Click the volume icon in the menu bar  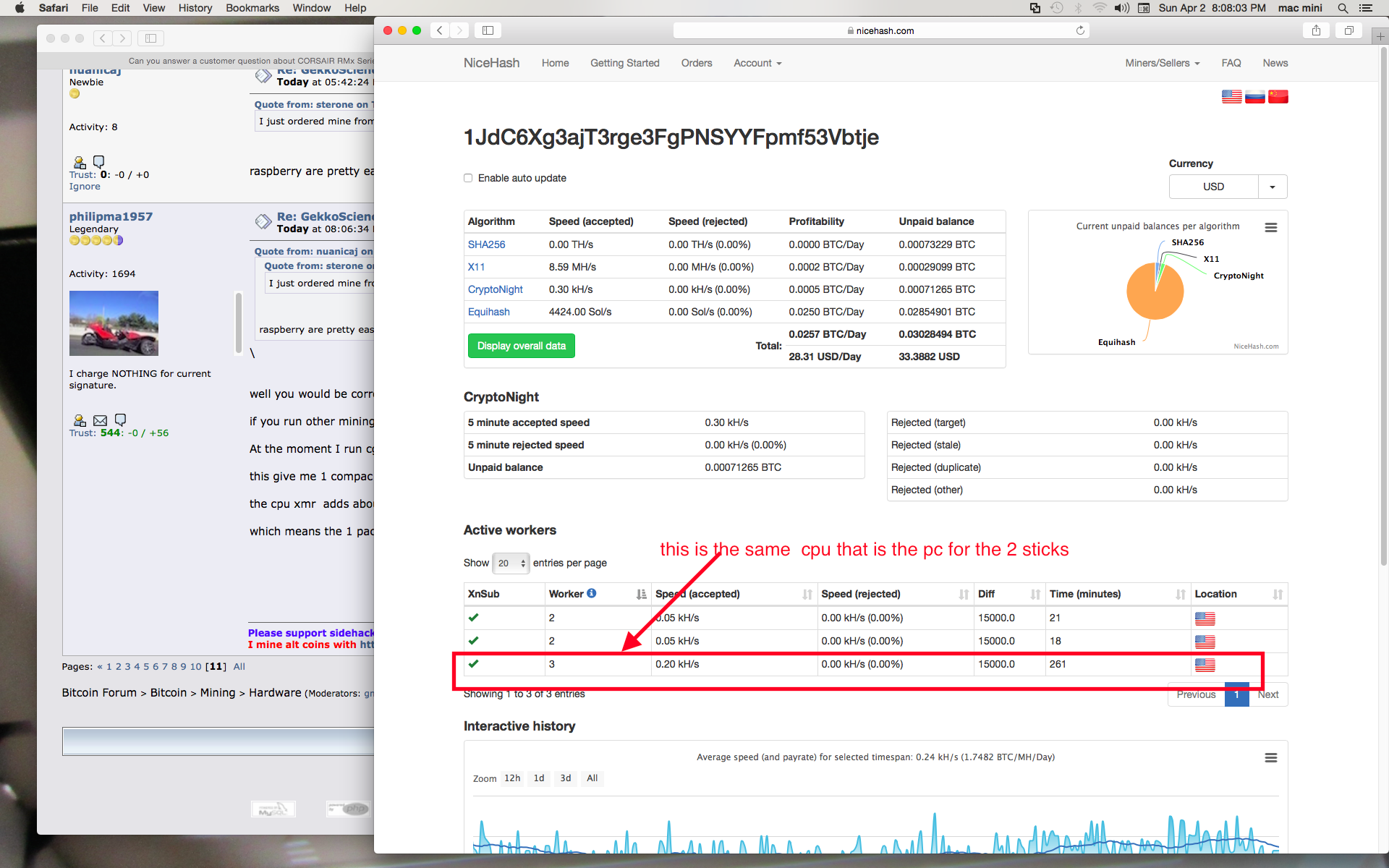click(x=1121, y=8)
